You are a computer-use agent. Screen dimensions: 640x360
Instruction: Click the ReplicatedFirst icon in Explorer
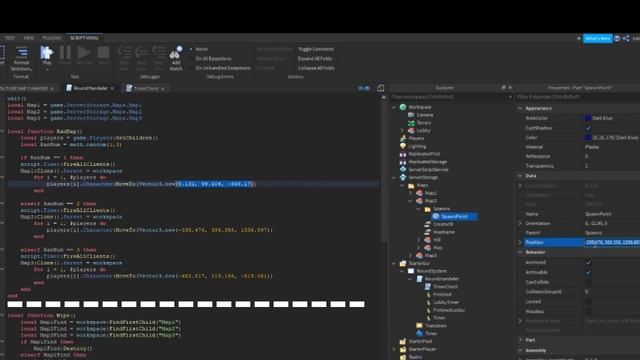click(x=403, y=154)
